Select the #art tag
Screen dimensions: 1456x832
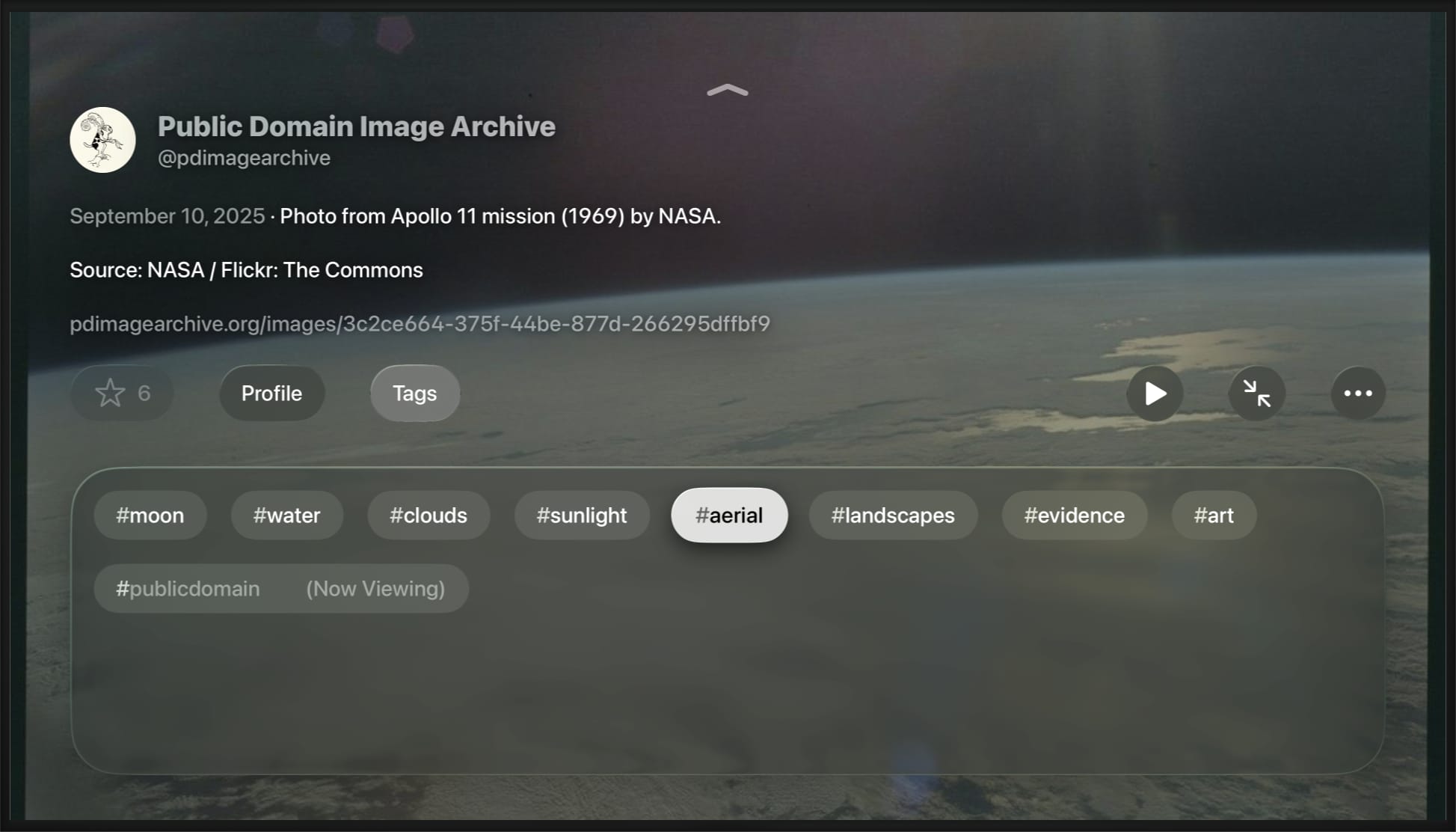[x=1214, y=515]
